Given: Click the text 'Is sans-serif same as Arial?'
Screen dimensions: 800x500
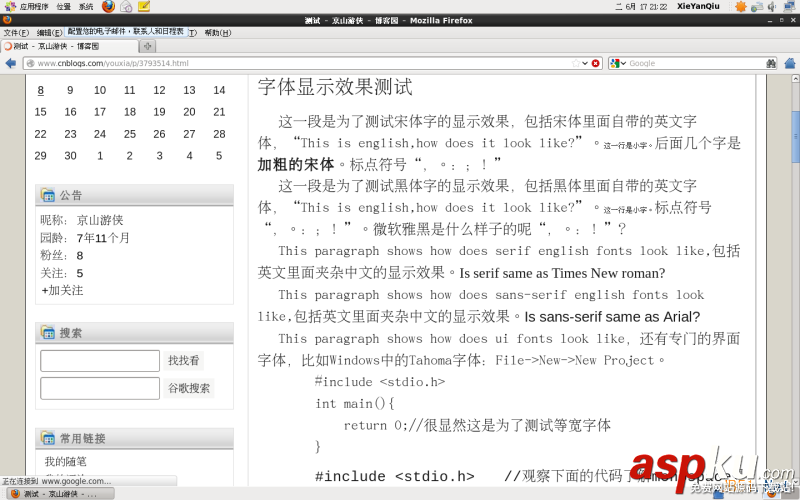Looking at the screenshot, I should point(612,317).
